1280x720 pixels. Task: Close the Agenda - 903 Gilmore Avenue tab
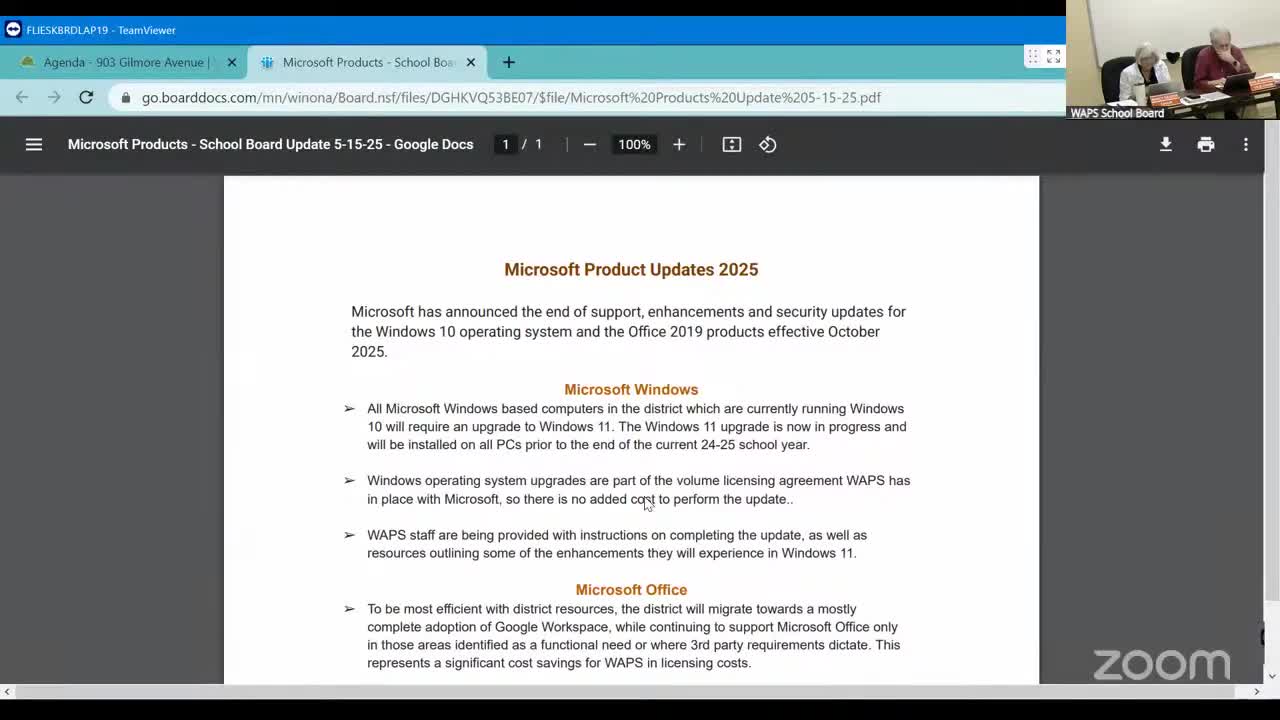(x=232, y=62)
